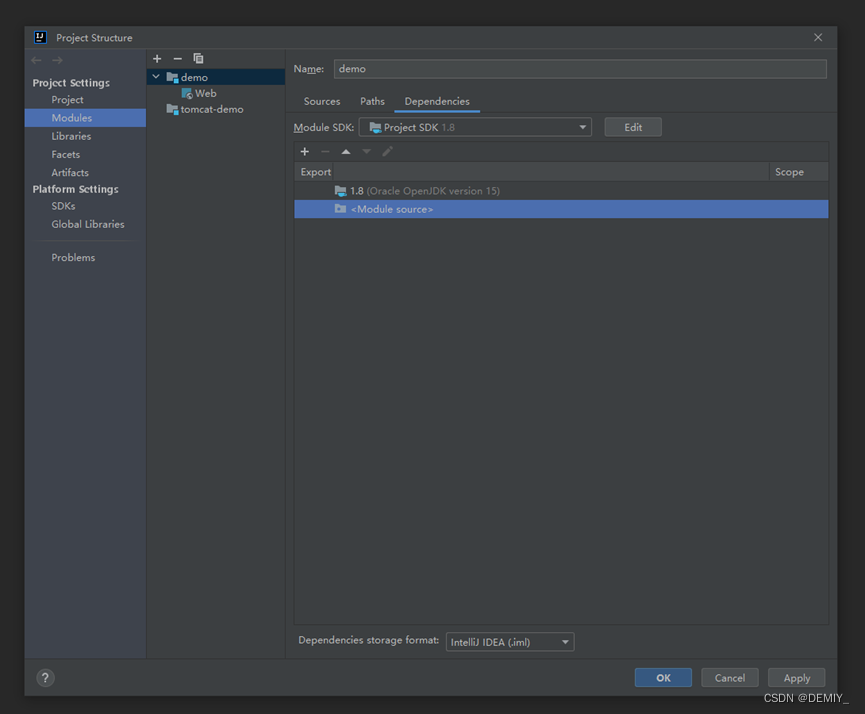Click the Remove module minus icon
Viewport: 865px width, 714px height.
pos(178,58)
